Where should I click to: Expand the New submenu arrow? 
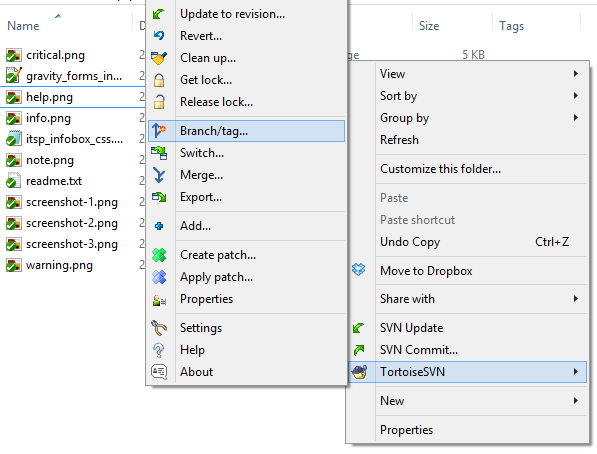click(x=576, y=400)
